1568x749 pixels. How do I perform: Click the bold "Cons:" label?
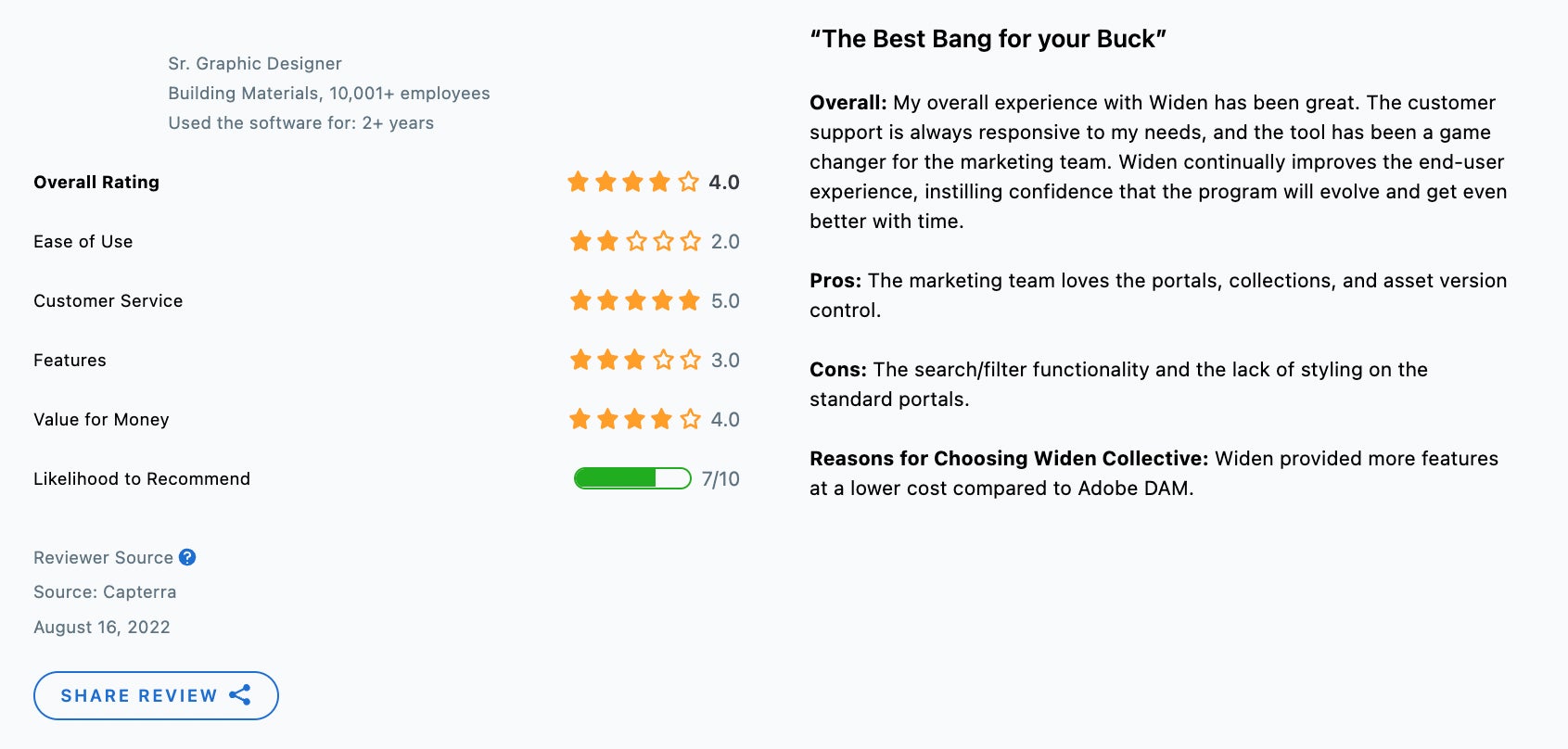[x=837, y=369]
